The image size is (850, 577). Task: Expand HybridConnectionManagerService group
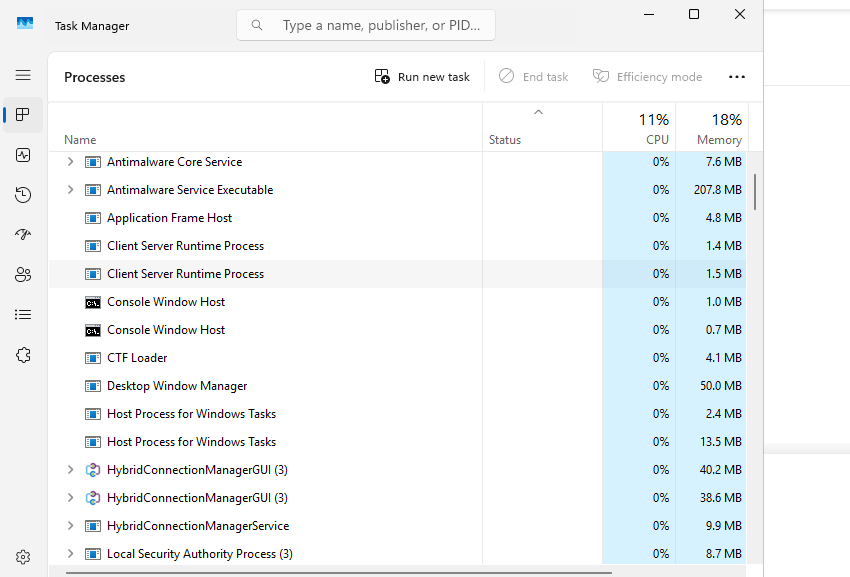pyautogui.click(x=70, y=525)
